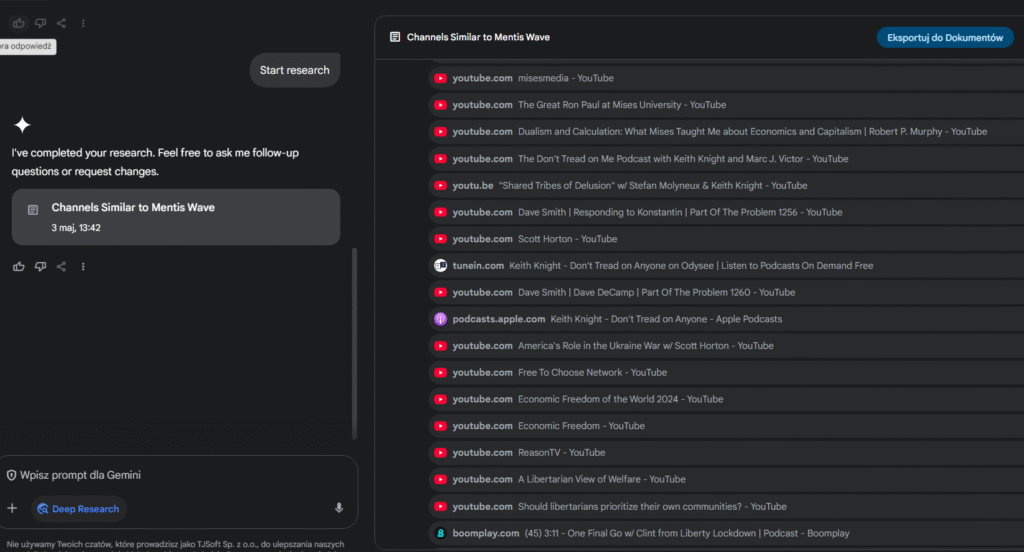Open Dualism and Calculation source link
This screenshot has width=1024, height=552.
(726, 132)
